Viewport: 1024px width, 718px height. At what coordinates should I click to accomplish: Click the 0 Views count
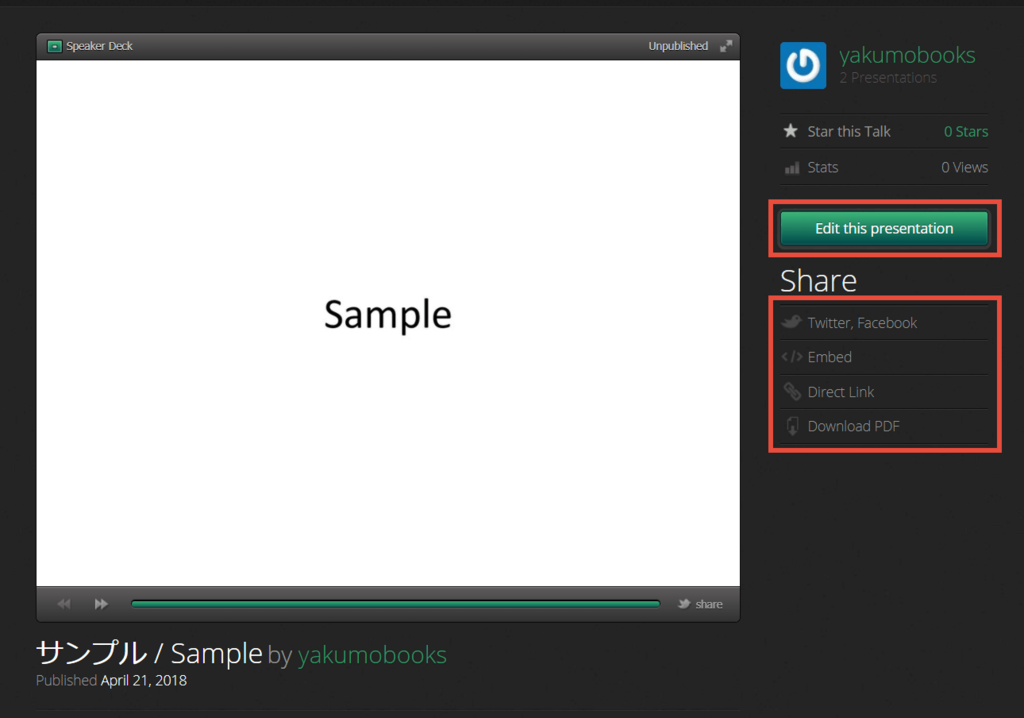pyautogui.click(x=964, y=167)
